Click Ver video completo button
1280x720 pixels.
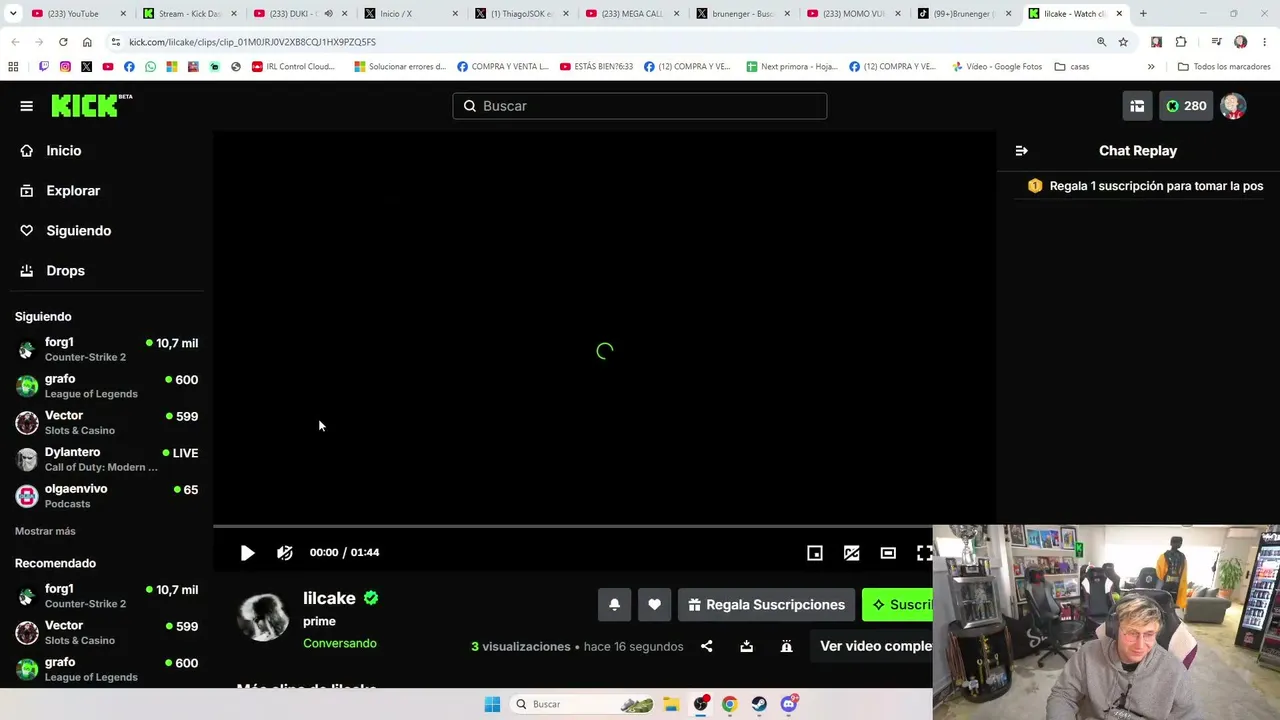tap(872, 646)
